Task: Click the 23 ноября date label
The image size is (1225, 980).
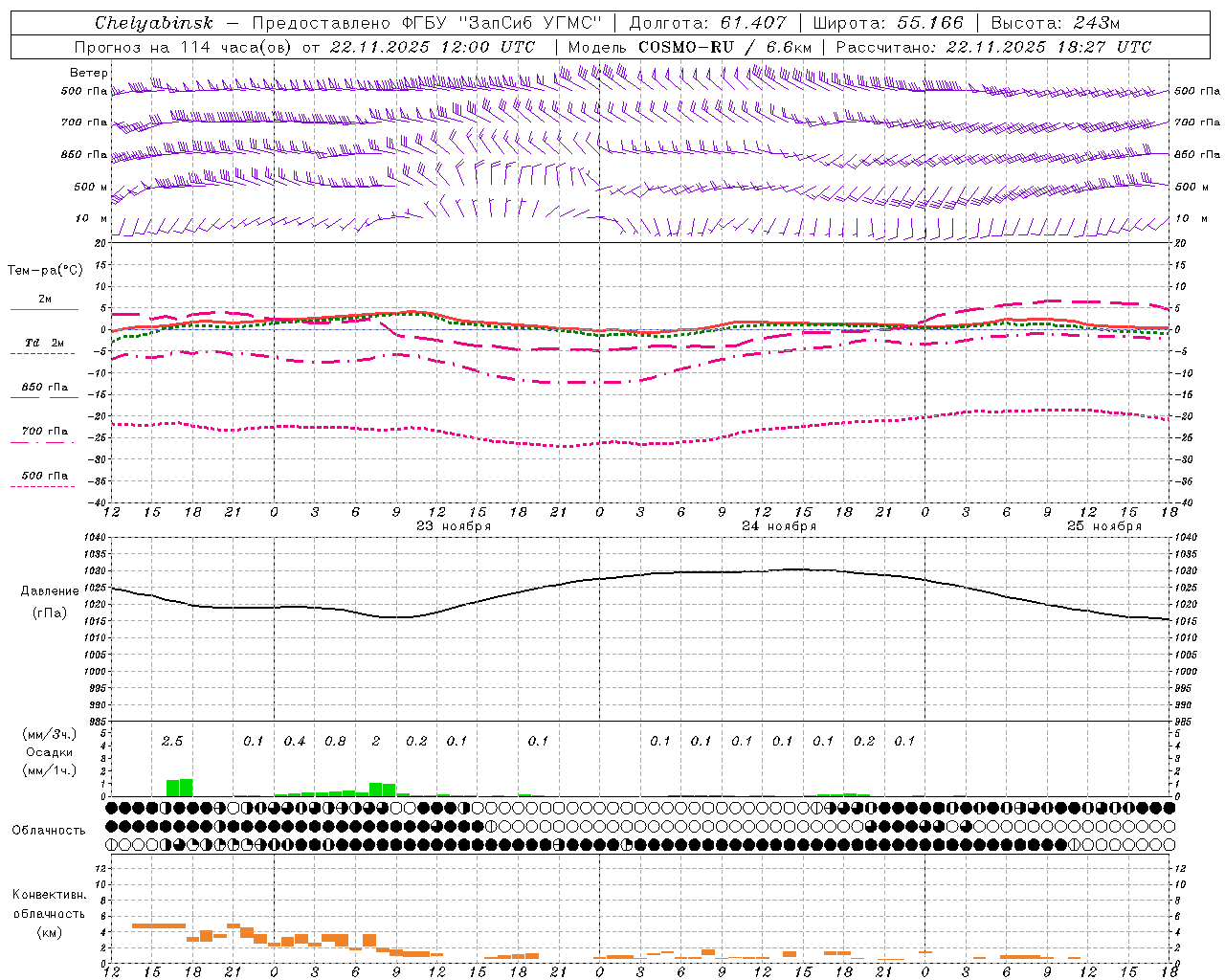Action: pos(453,526)
